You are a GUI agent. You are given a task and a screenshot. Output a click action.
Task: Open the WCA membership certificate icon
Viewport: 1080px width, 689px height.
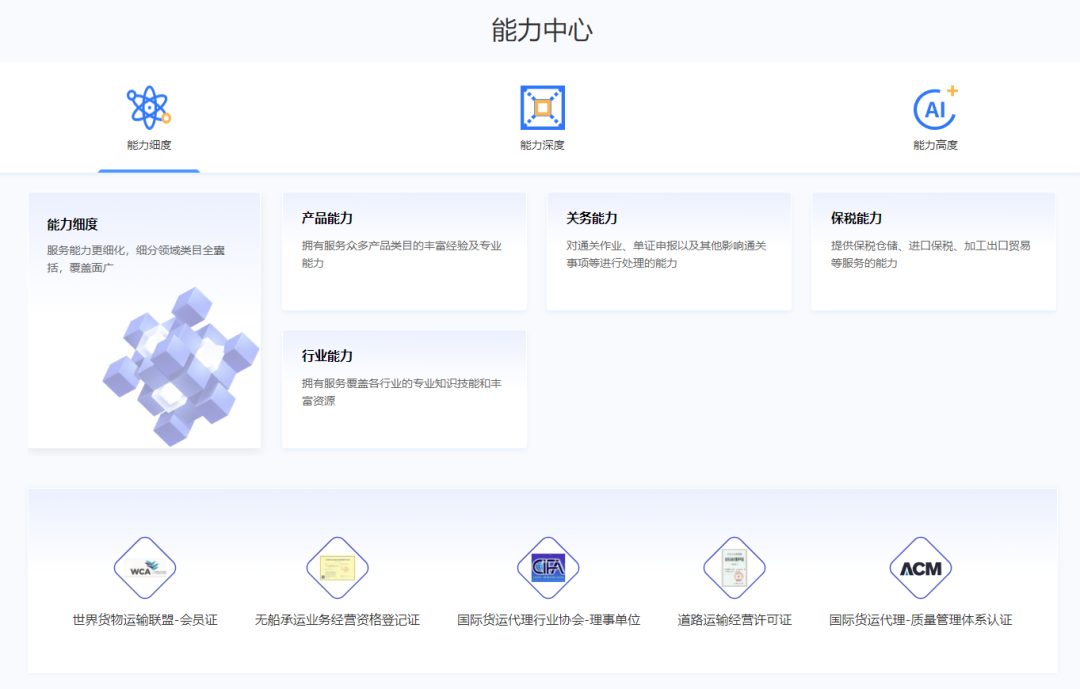tap(145, 568)
